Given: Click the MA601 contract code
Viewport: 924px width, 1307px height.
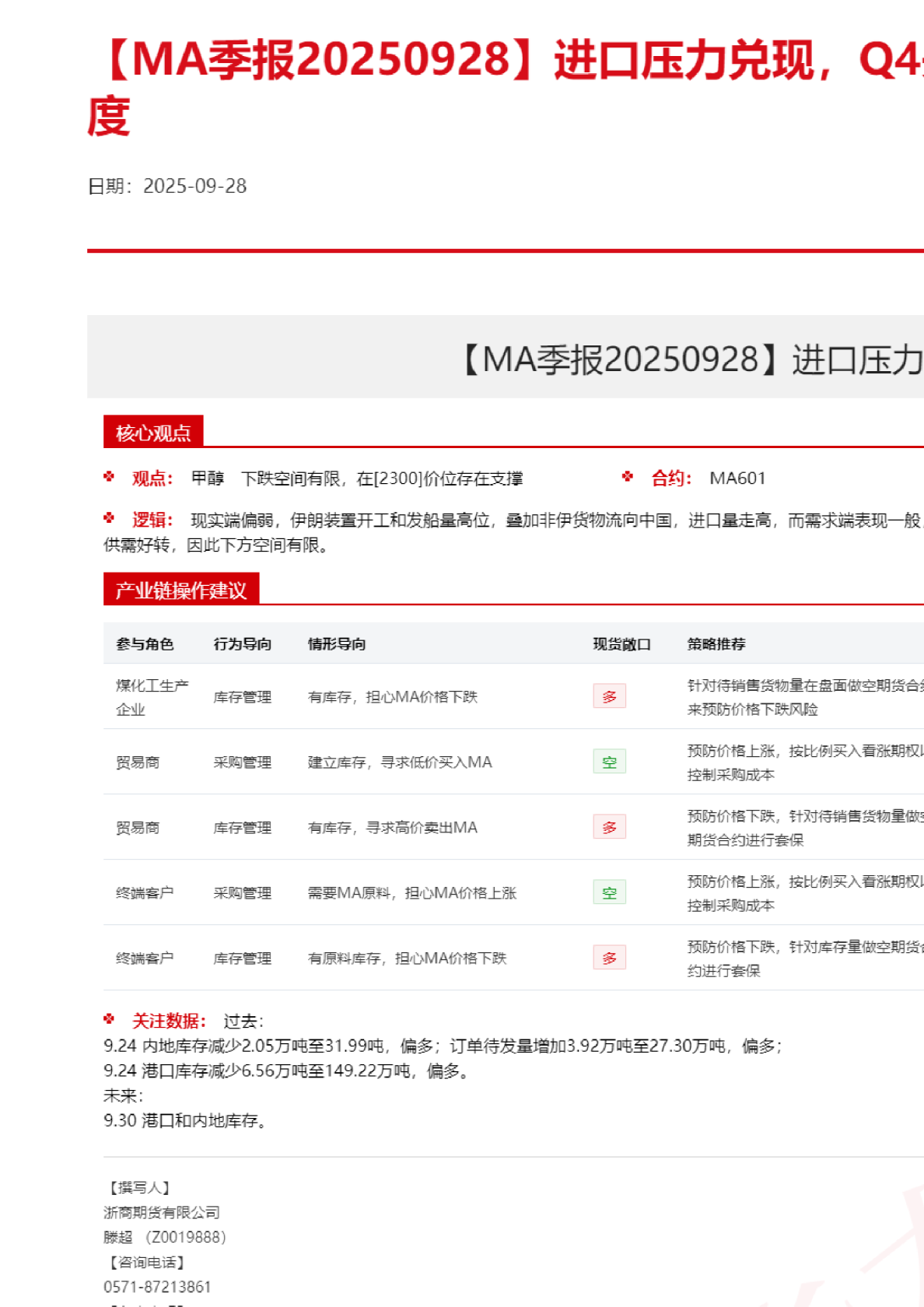Looking at the screenshot, I should click(x=737, y=478).
